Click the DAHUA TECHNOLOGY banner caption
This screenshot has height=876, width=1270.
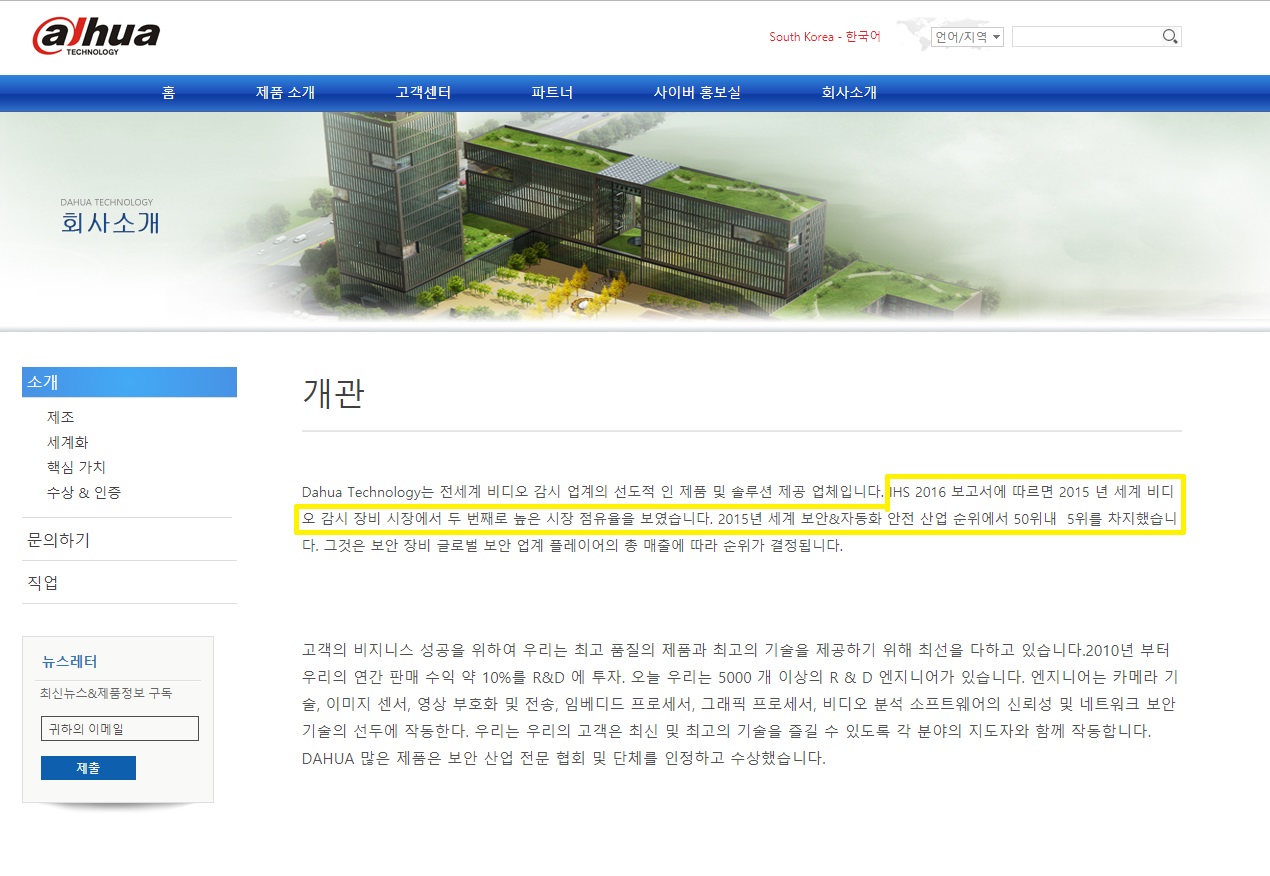click(x=107, y=202)
